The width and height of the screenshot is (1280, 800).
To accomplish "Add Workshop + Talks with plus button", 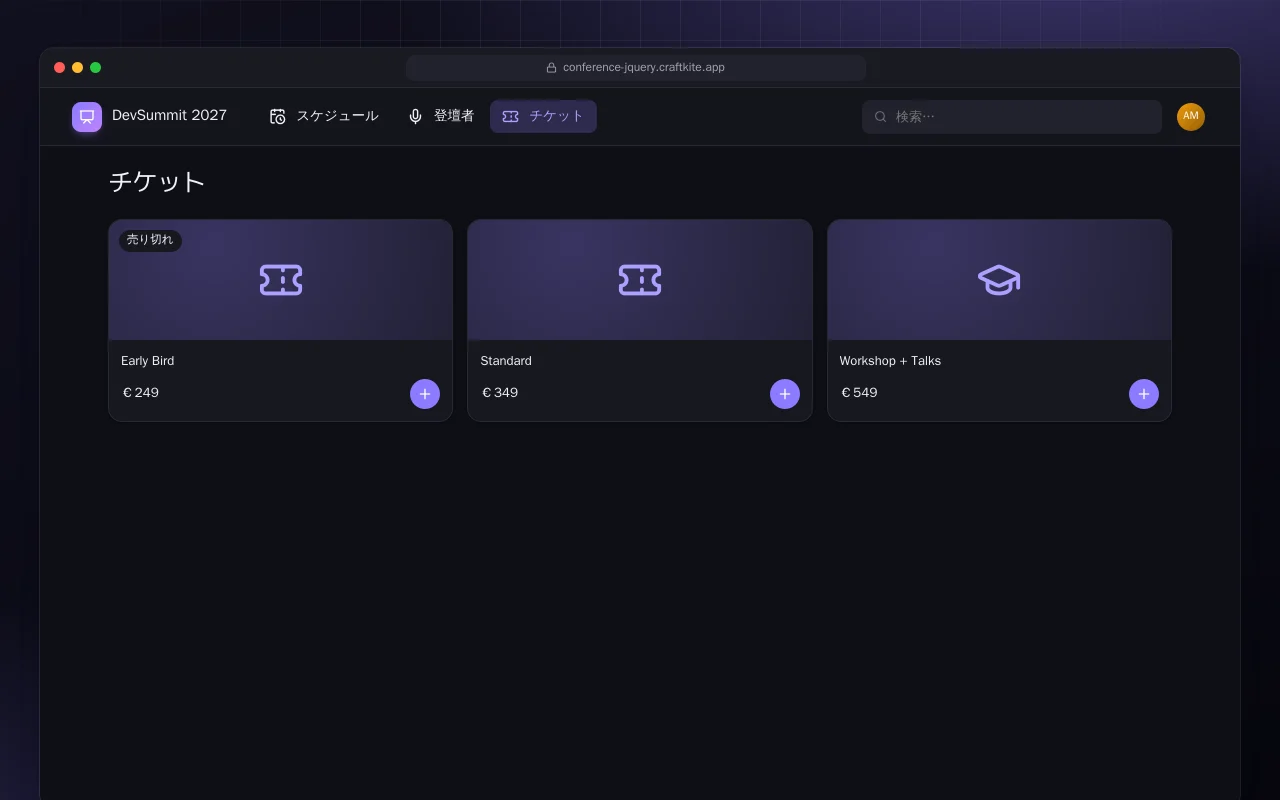I will click(x=1144, y=394).
